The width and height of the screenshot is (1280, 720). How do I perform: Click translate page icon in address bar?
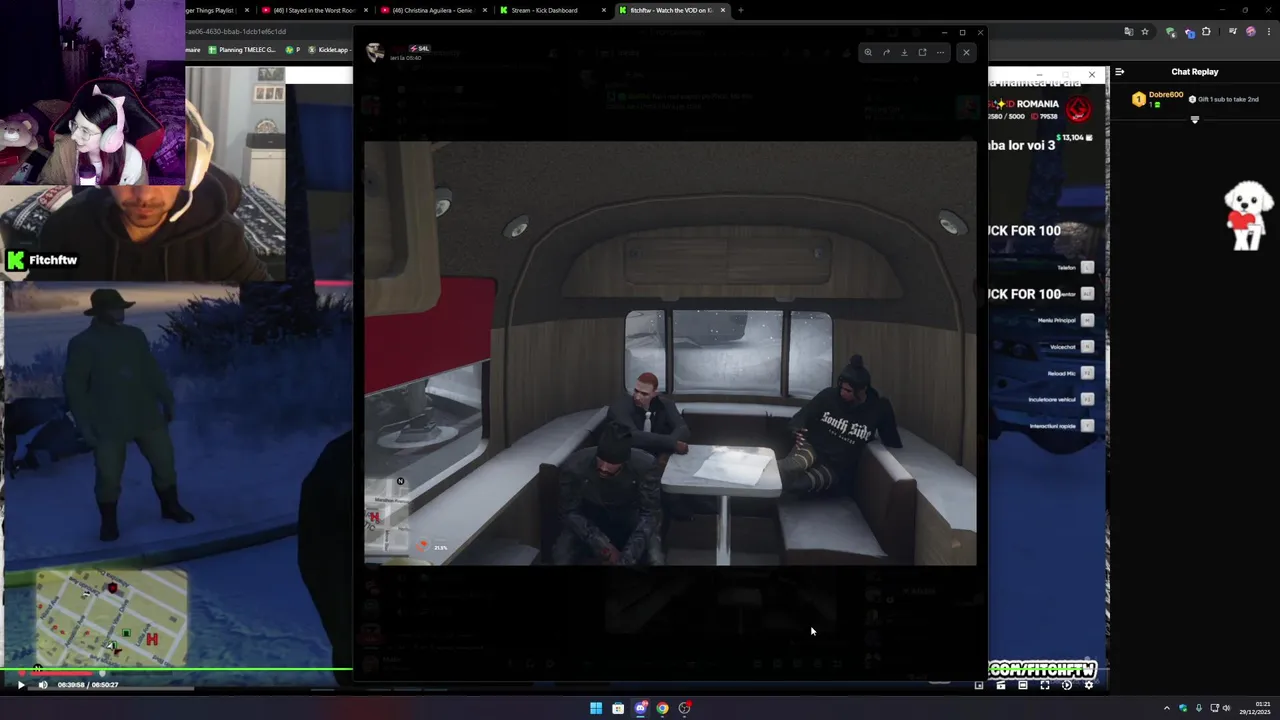pos(1129,32)
